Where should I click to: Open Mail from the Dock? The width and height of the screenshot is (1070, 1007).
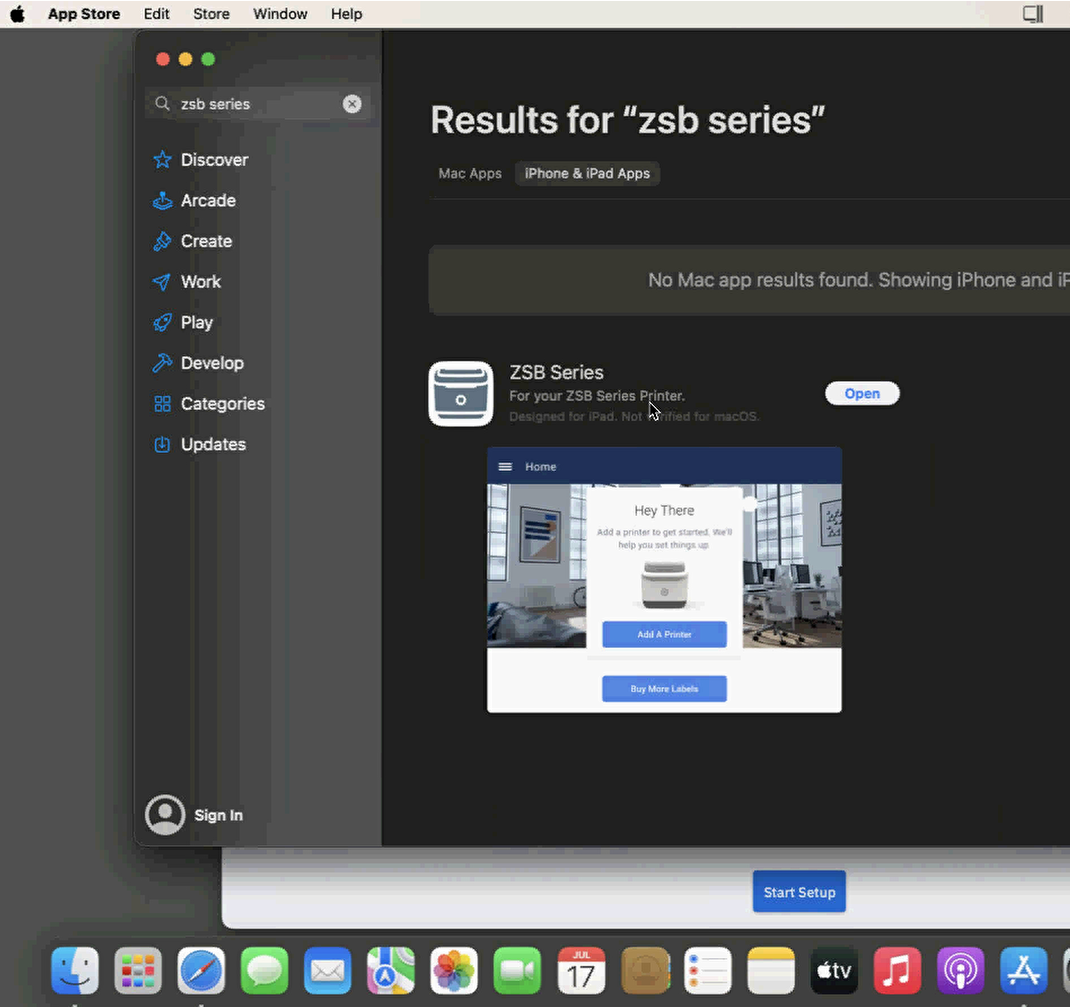(328, 970)
